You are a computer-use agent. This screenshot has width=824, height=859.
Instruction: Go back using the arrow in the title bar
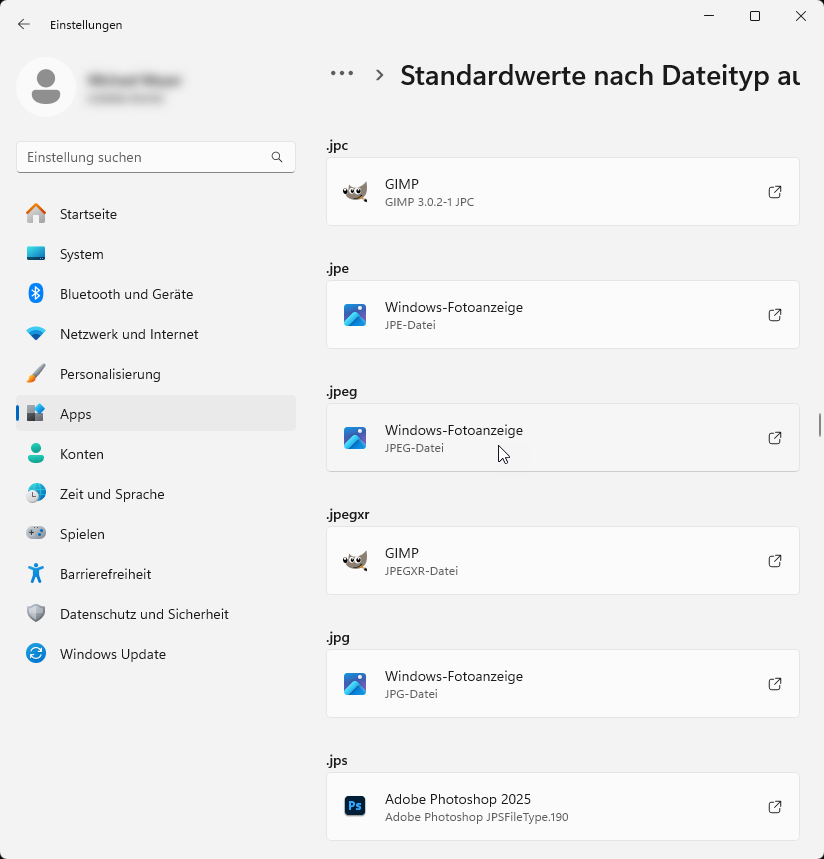click(x=24, y=24)
